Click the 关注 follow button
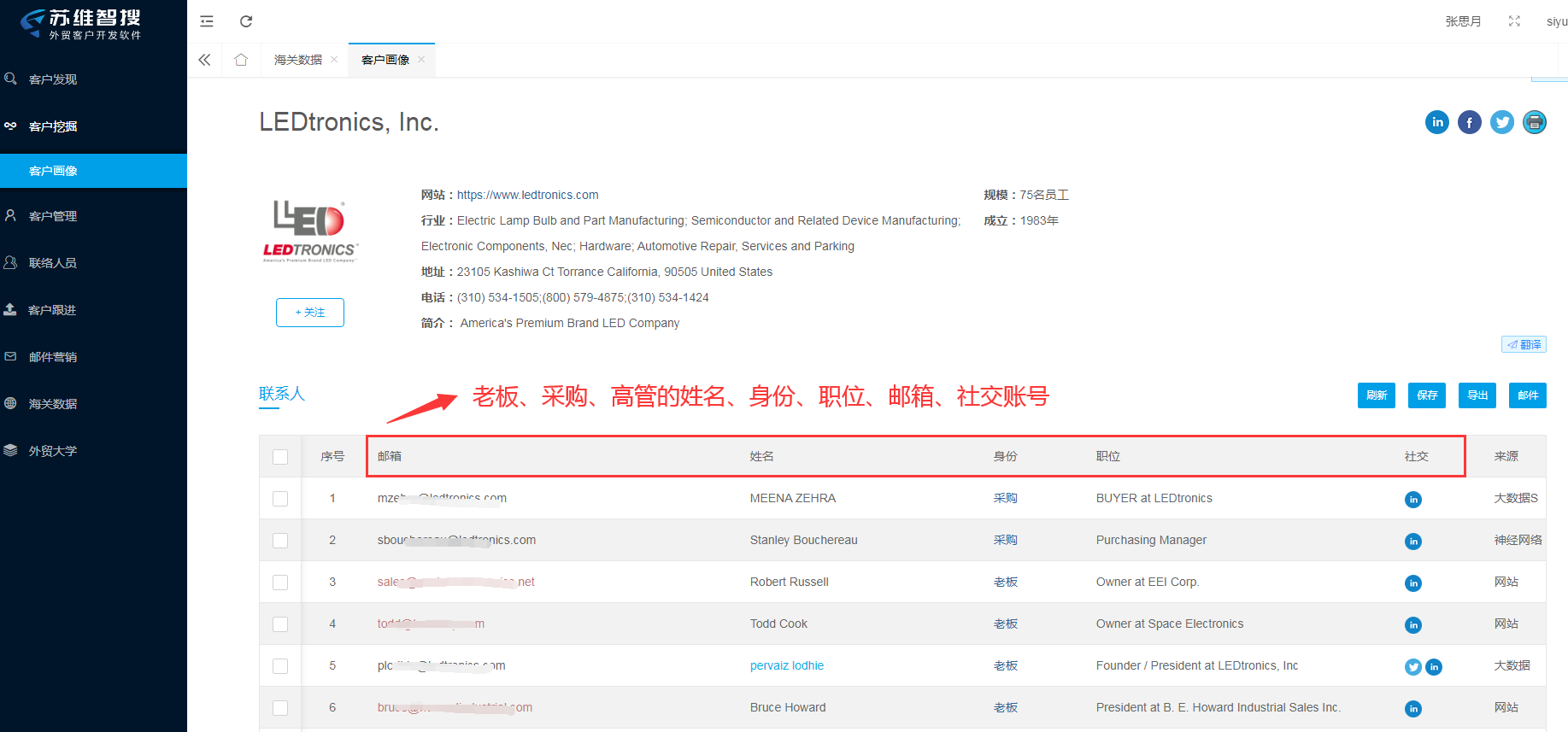The image size is (1568, 732). [309, 313]
